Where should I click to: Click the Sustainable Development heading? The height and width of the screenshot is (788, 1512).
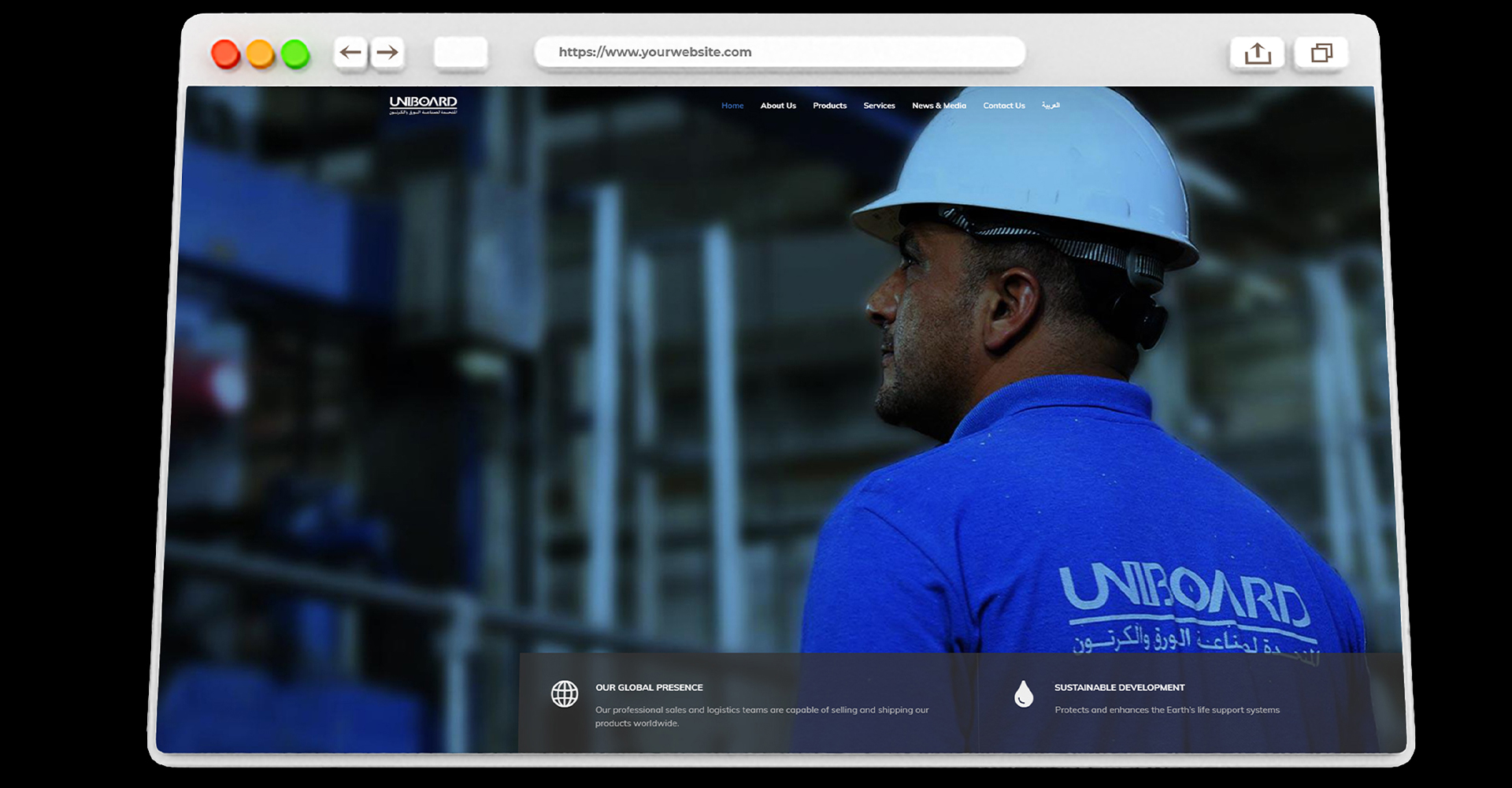1119,688
